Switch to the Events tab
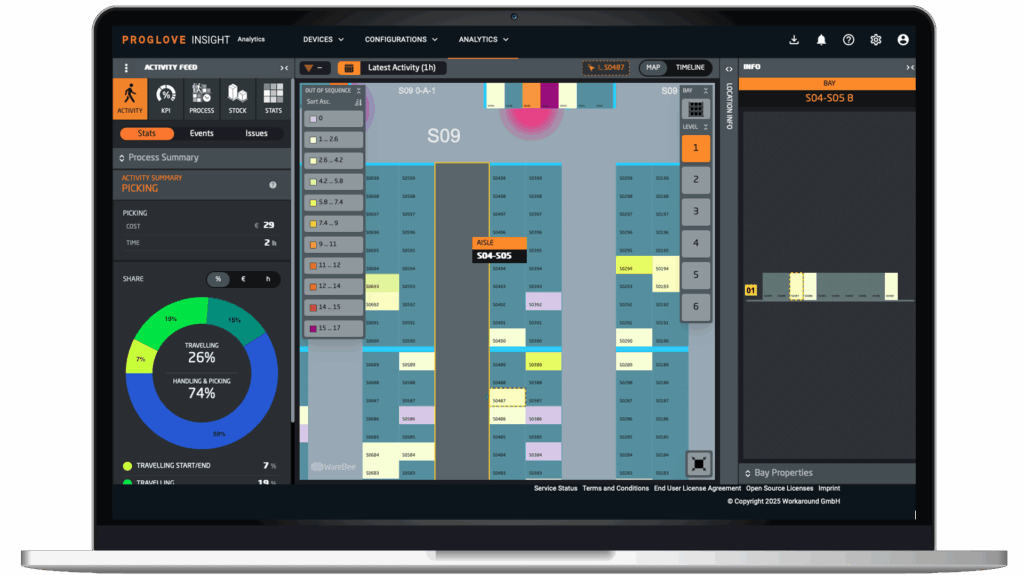 point(202,133)
